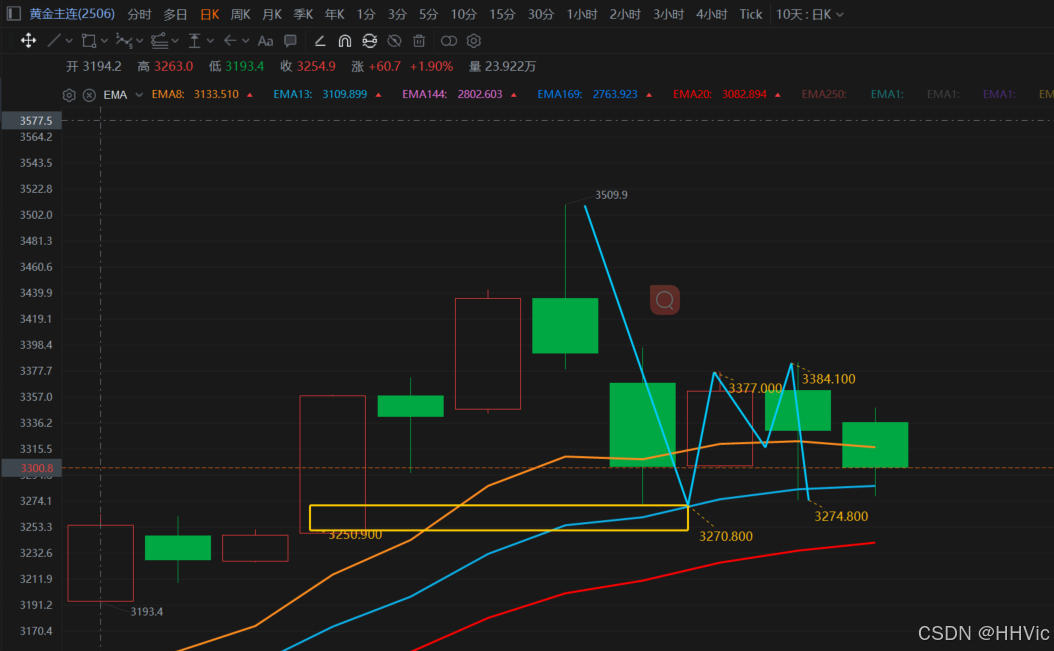
Task: Select the 3分 period tab
Action: click(x=397, y=14)
